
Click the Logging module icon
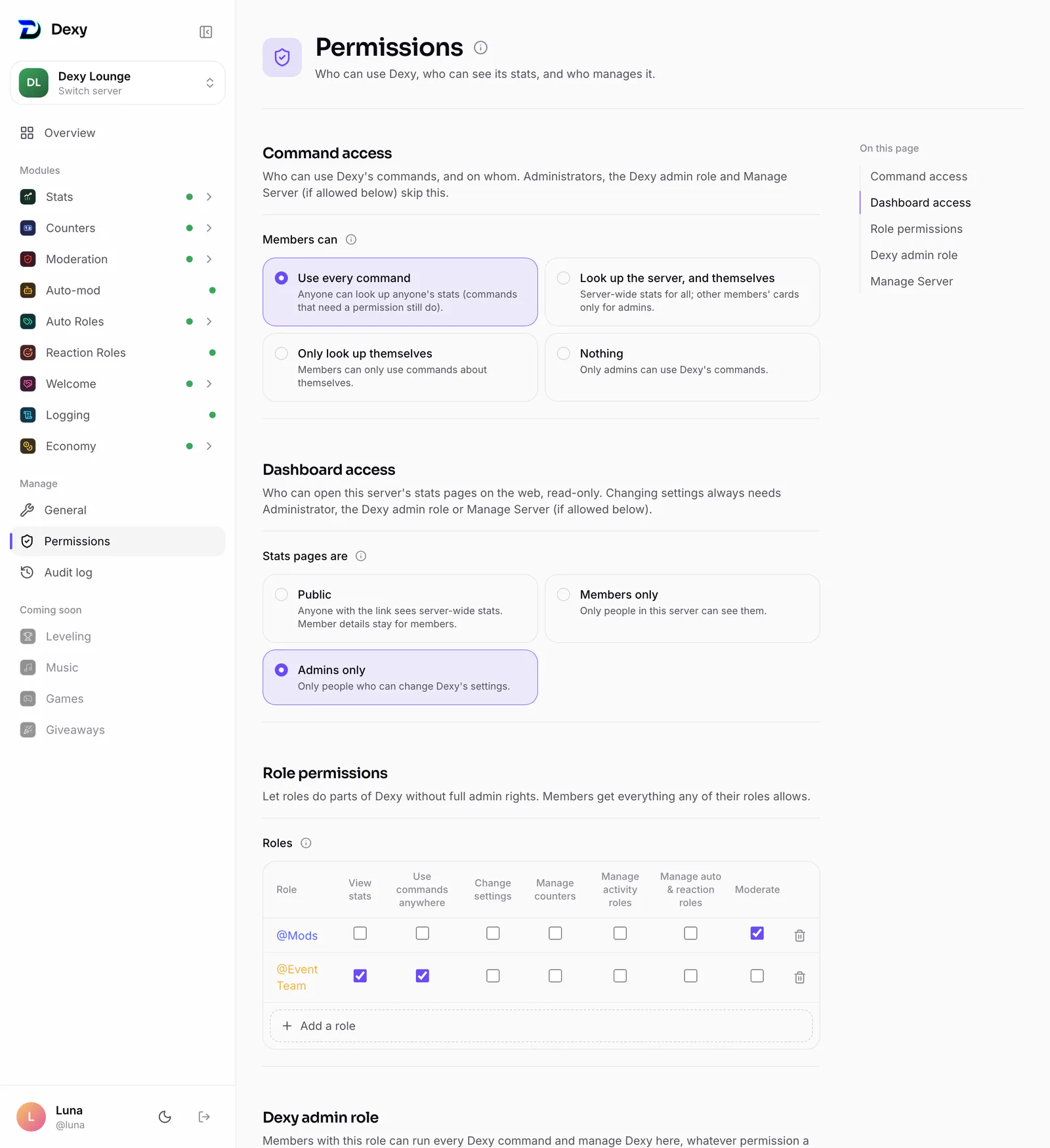(28, 415)
